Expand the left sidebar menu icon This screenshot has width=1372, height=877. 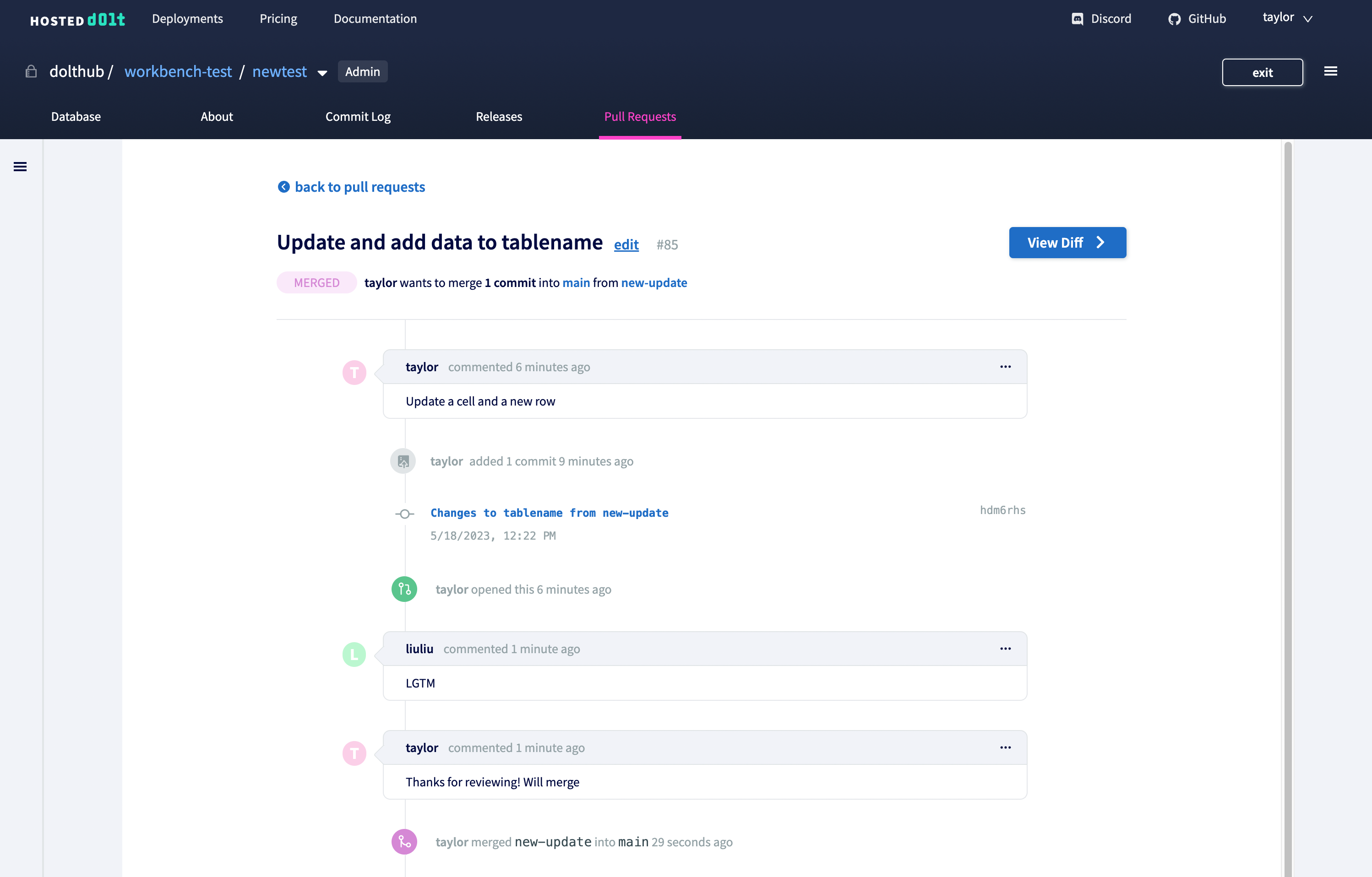click(x=20, y=166)
